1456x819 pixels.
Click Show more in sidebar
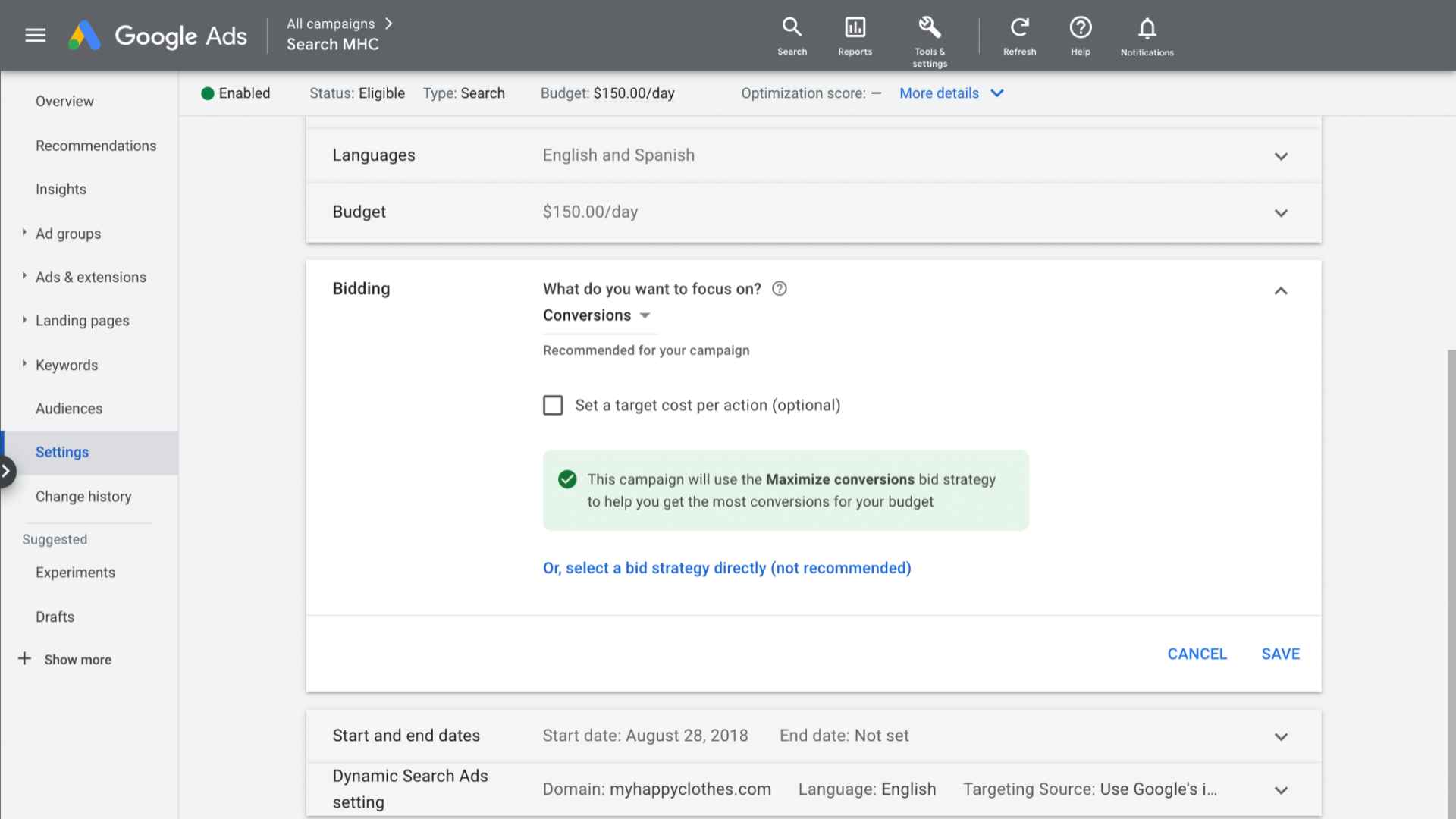[x=77, y=660]
